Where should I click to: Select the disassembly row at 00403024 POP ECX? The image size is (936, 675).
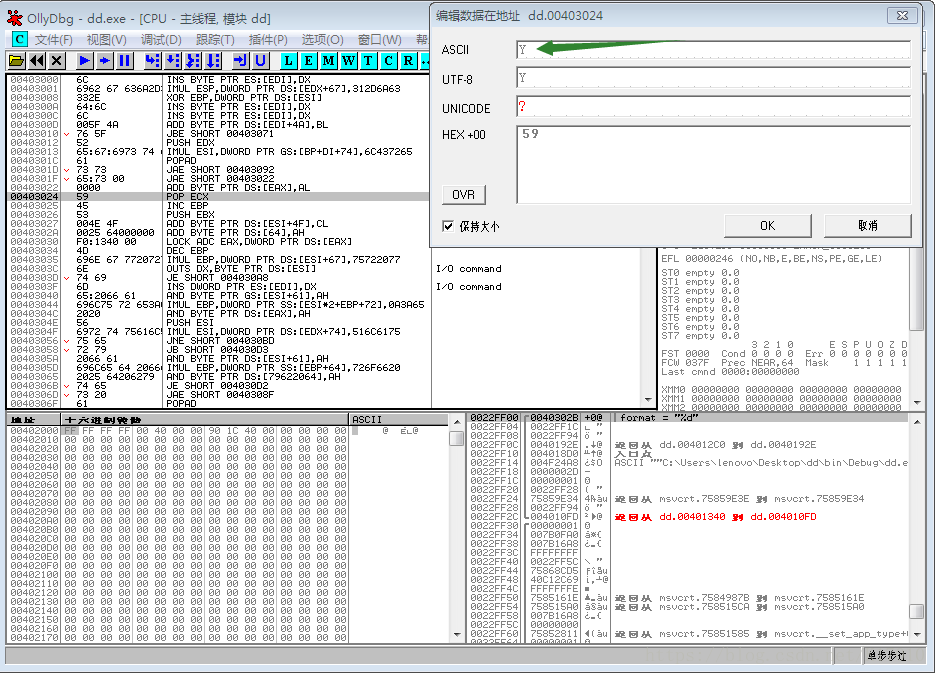click(218, 196)
